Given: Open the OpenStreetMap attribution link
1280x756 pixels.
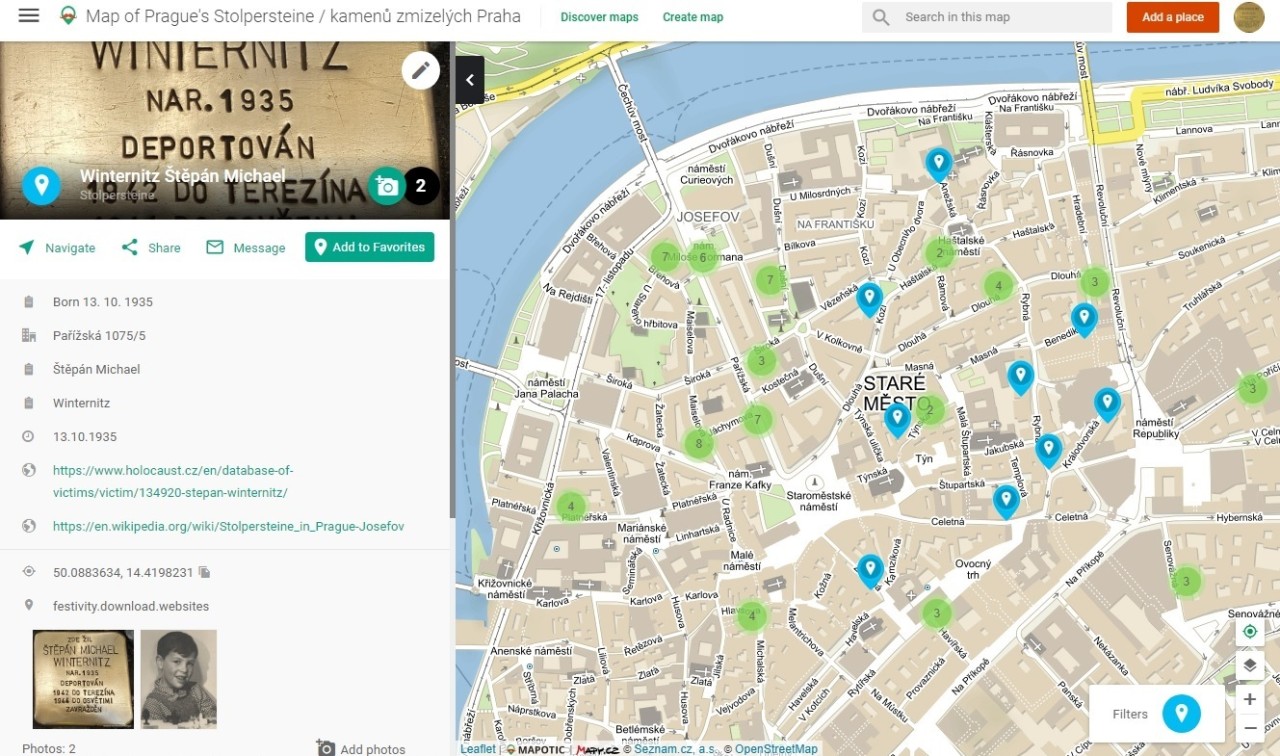Looking at the screenshot, I should pos(776,749).
